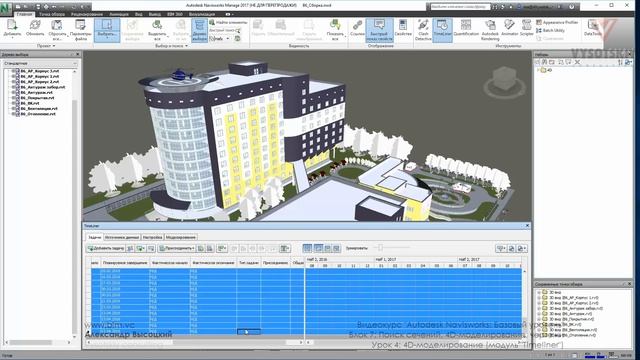Open the Animator tool
The height and width of the screenshot is (360, 640).
509,29
